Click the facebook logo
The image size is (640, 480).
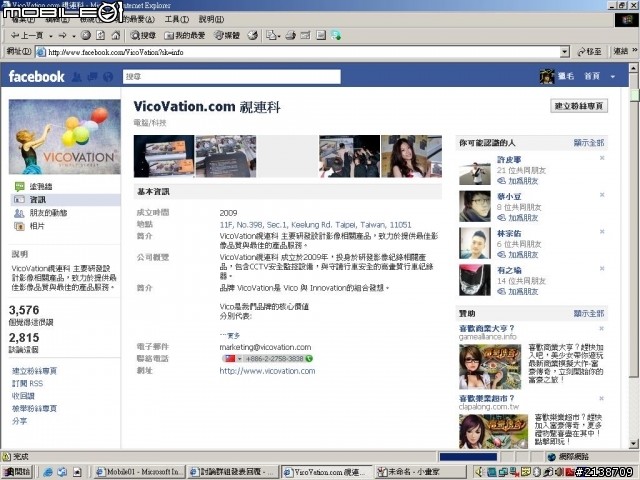36,76
